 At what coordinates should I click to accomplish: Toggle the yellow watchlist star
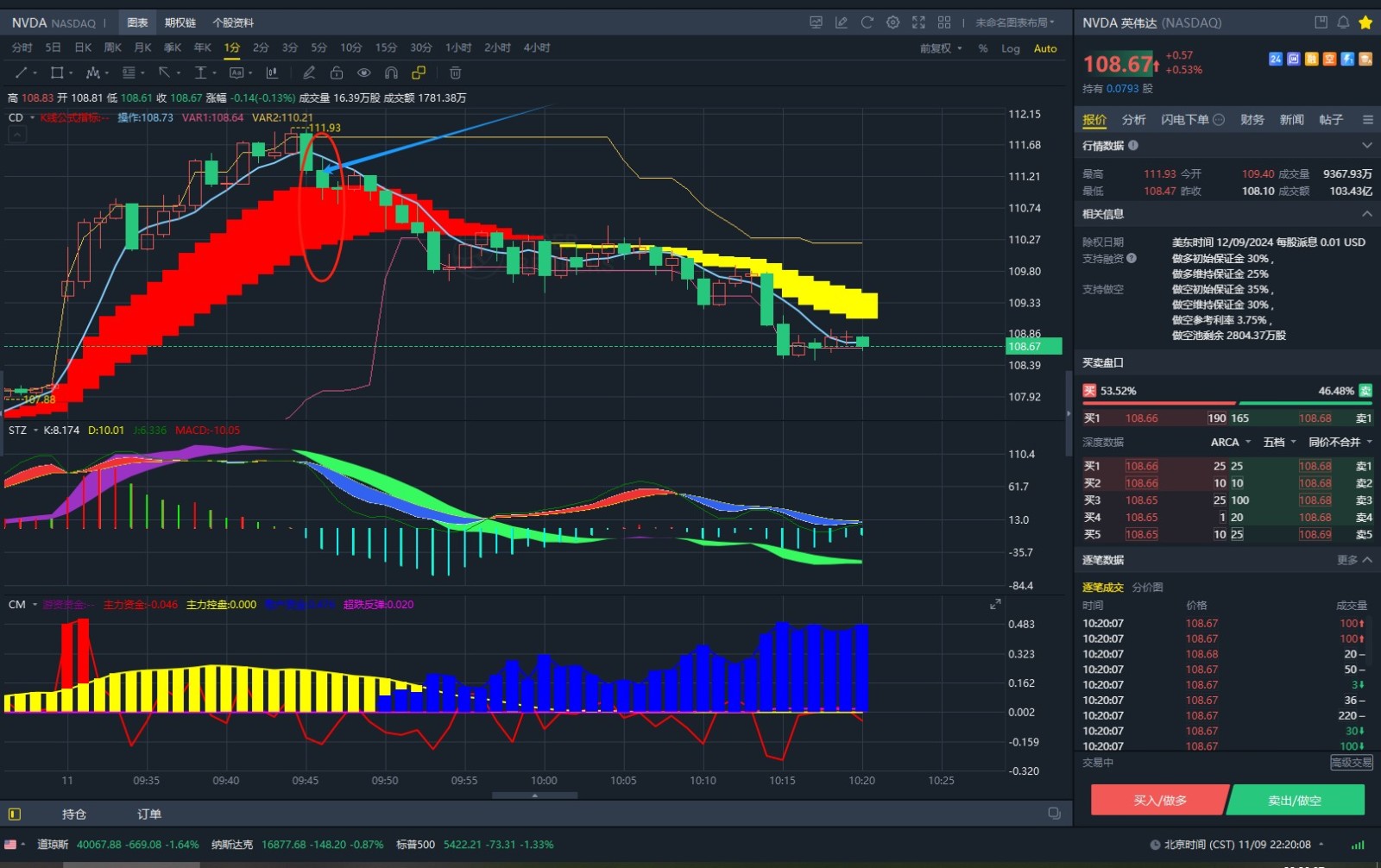(1365, 22)
